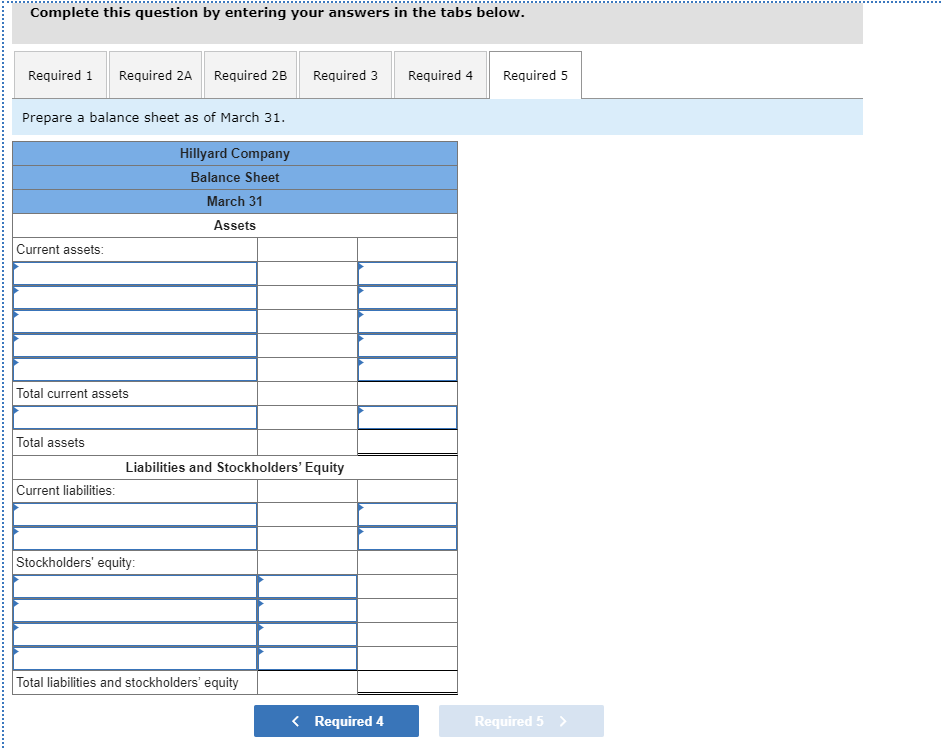Switch to the Required 1 tab

(60, 75)
